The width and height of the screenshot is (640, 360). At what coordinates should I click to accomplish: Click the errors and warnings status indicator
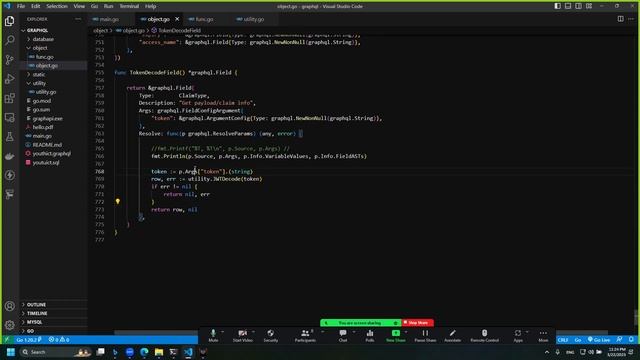point(59,340)
